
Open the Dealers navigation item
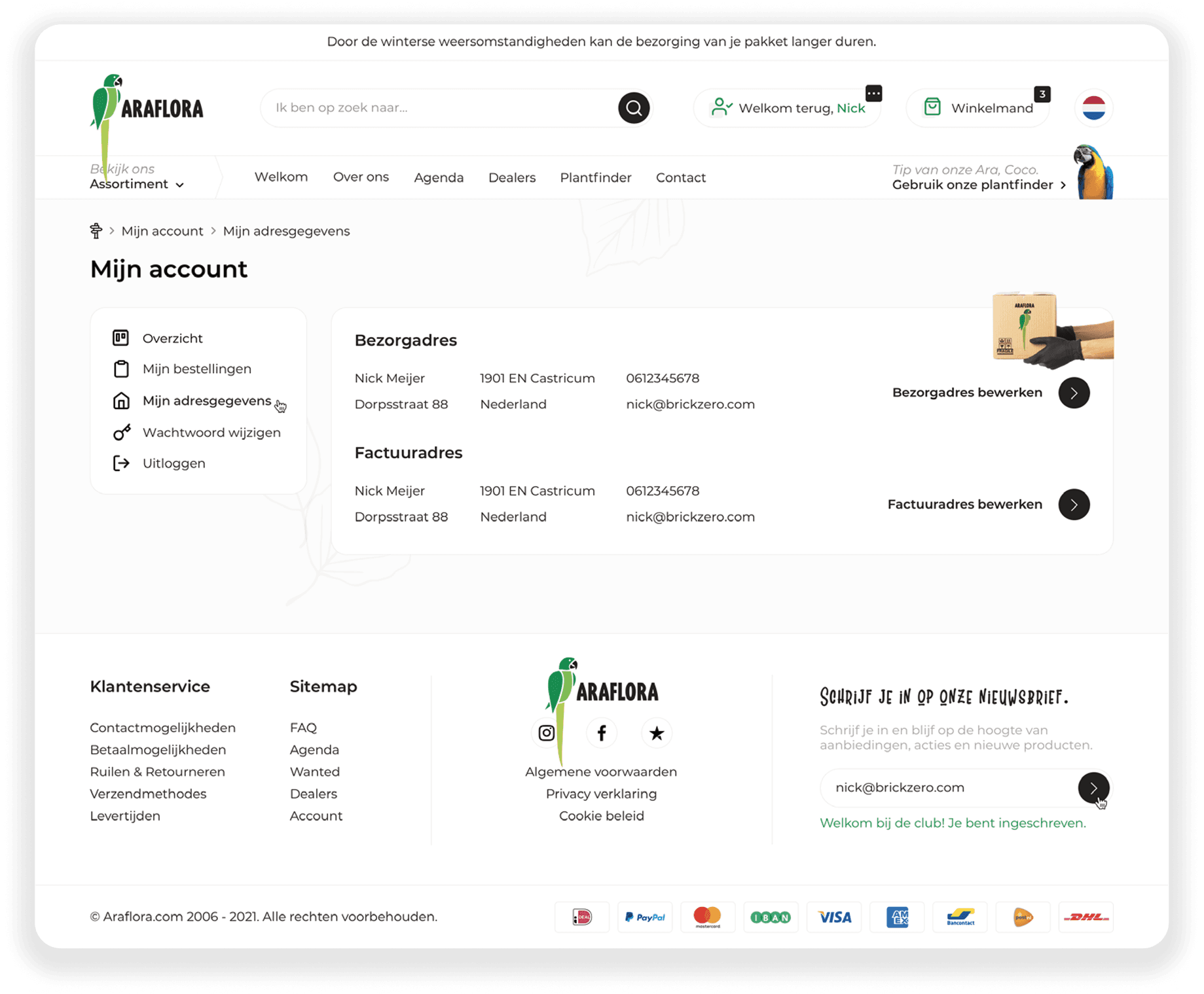512,178
